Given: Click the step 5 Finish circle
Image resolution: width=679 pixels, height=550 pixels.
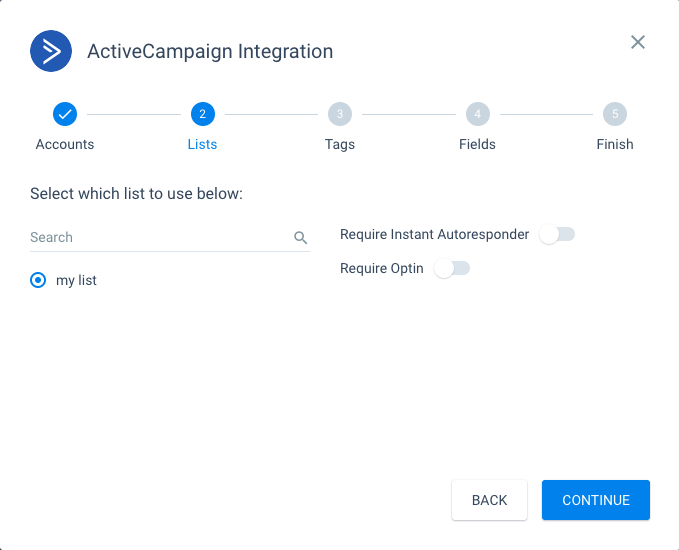Looking at the screenshot, I should pyautogui.click(x=615, y=114).
